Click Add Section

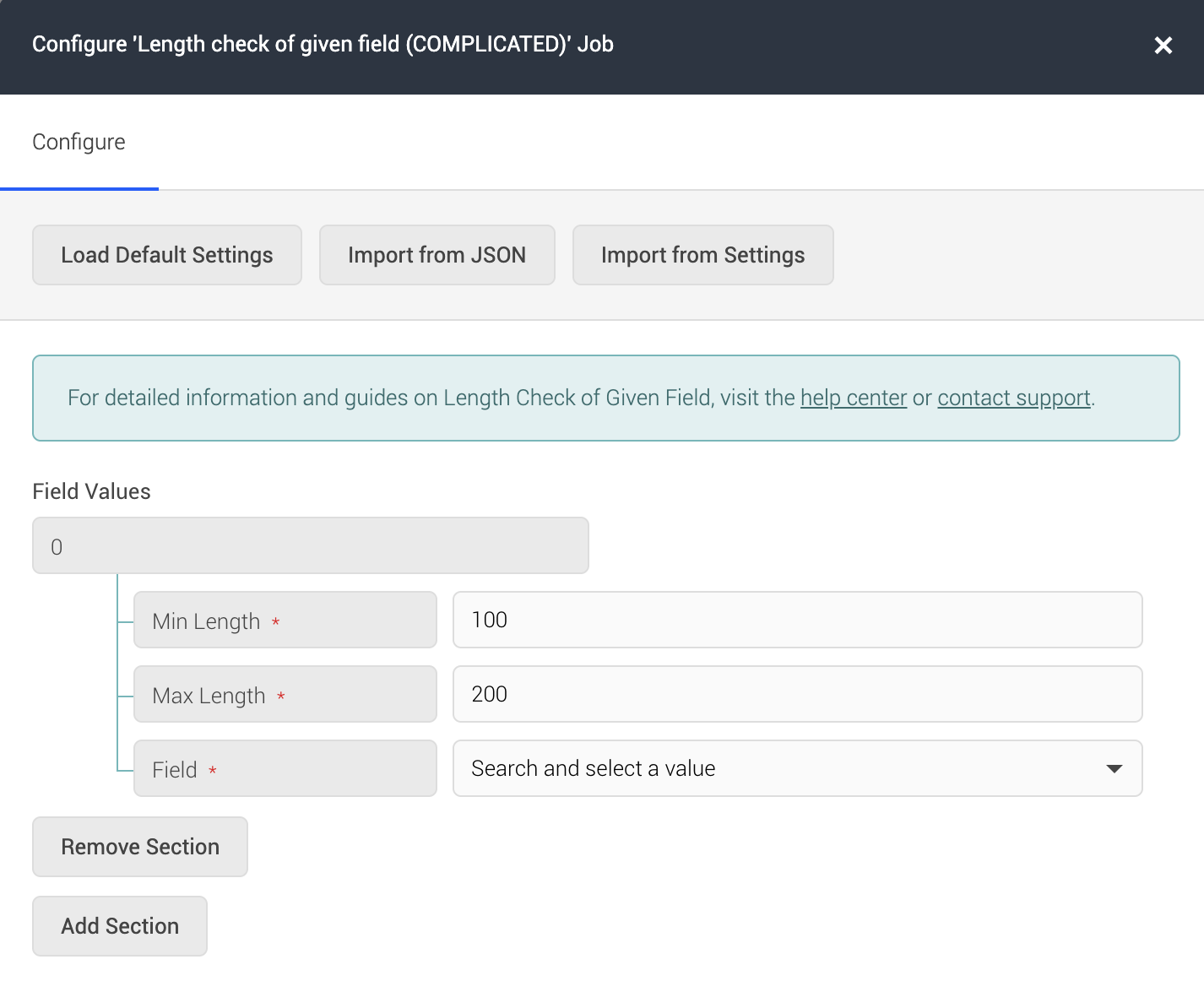(x=119, y=925)
